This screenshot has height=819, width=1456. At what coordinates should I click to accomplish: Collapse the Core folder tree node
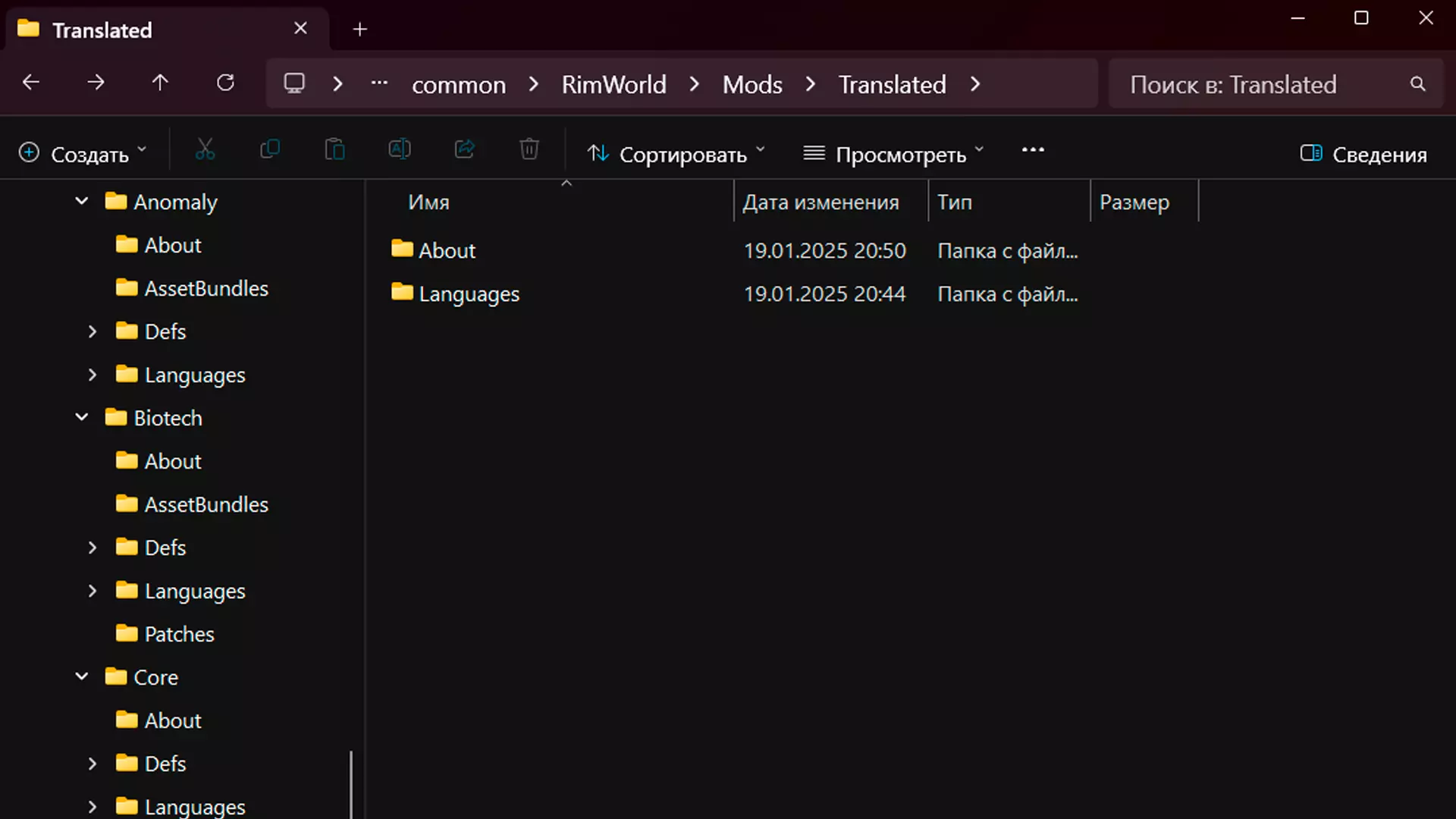[x=82, y=676]
